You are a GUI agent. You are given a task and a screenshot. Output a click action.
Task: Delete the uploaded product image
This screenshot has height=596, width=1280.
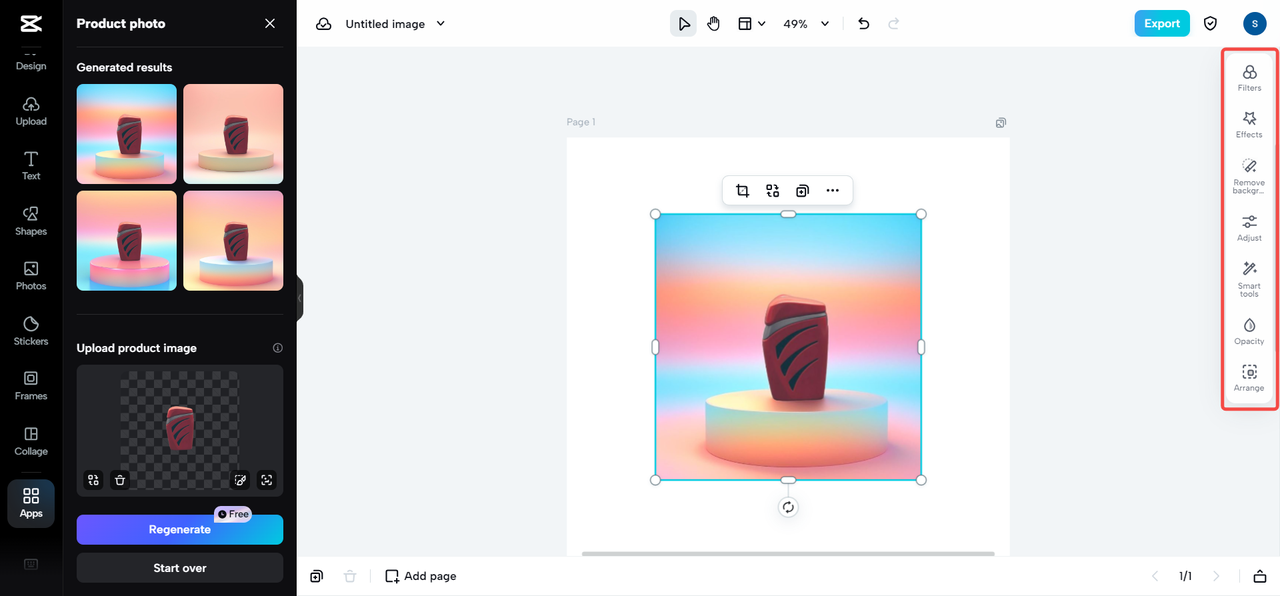pos(120,480)
